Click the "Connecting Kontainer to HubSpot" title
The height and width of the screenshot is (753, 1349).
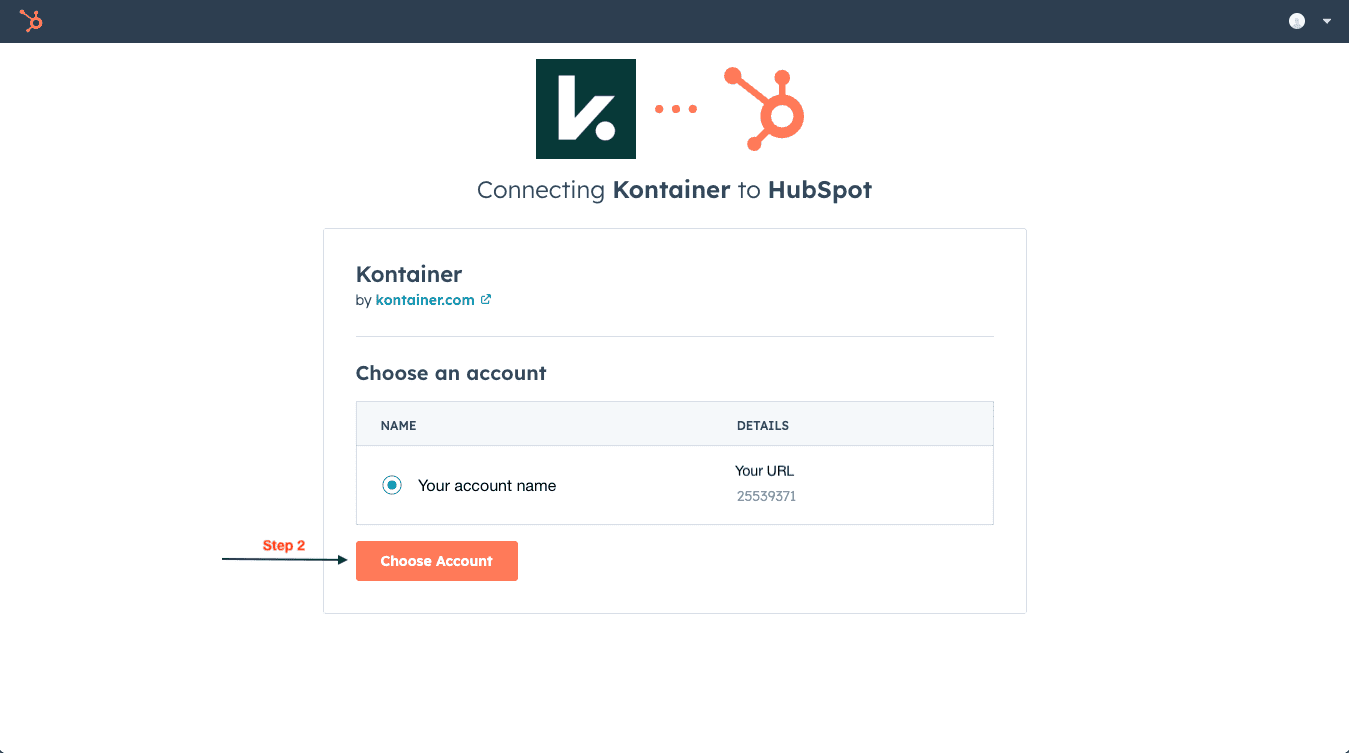coord(674,190)
